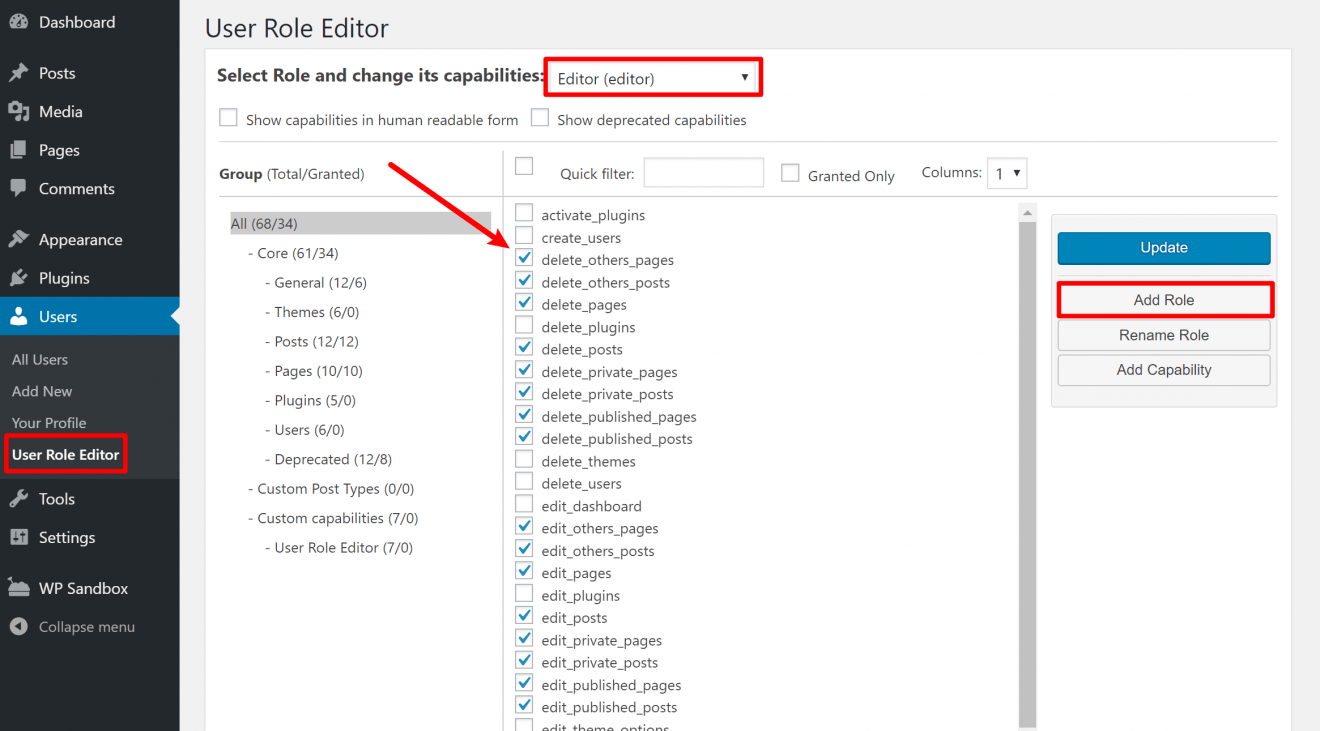Uncheck the delete_others_pages capability

pyautogui.click(x=524, y=257)
